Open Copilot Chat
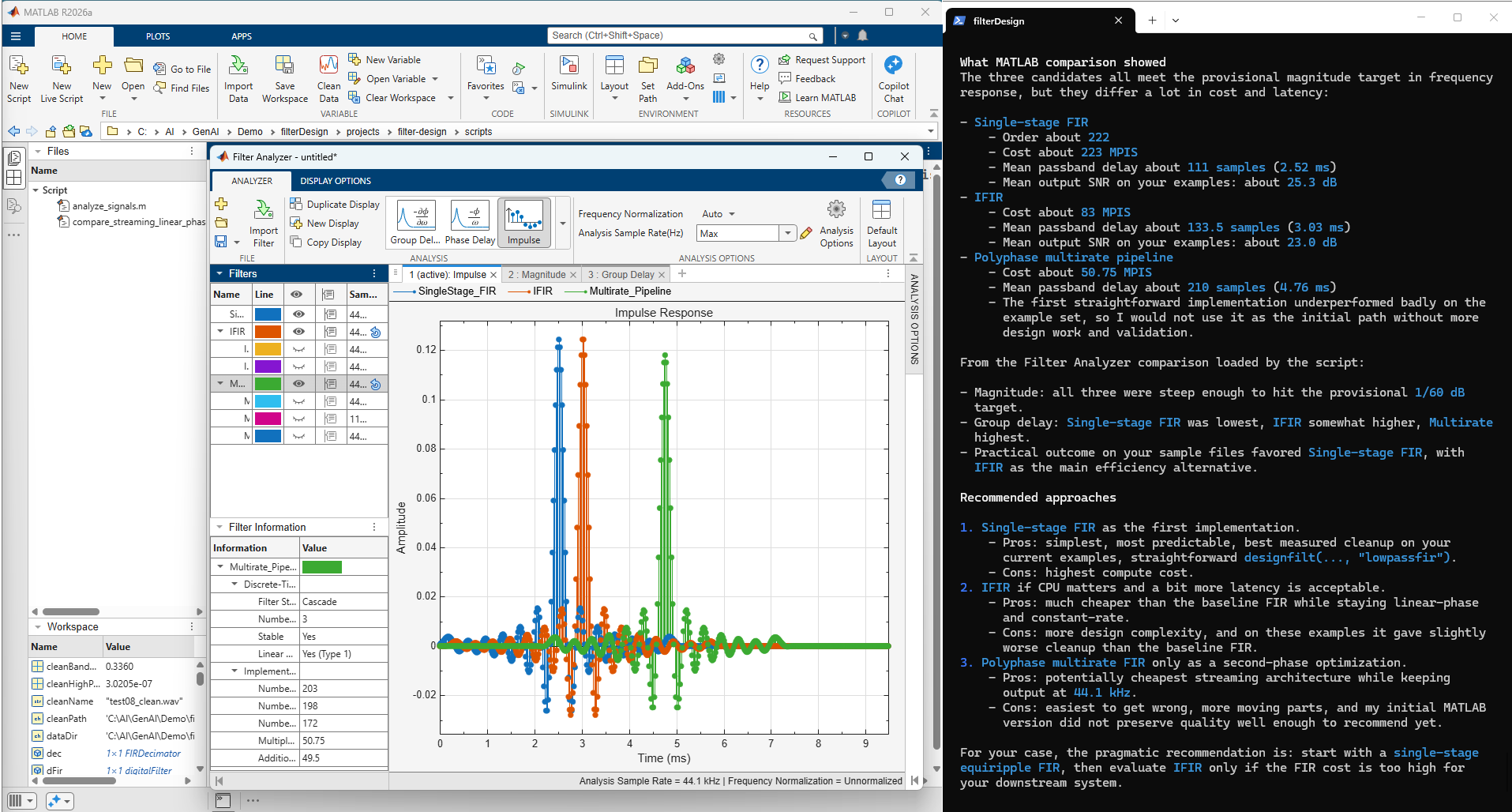Viewport: 1512px width, 812px height. coord(893,77)
